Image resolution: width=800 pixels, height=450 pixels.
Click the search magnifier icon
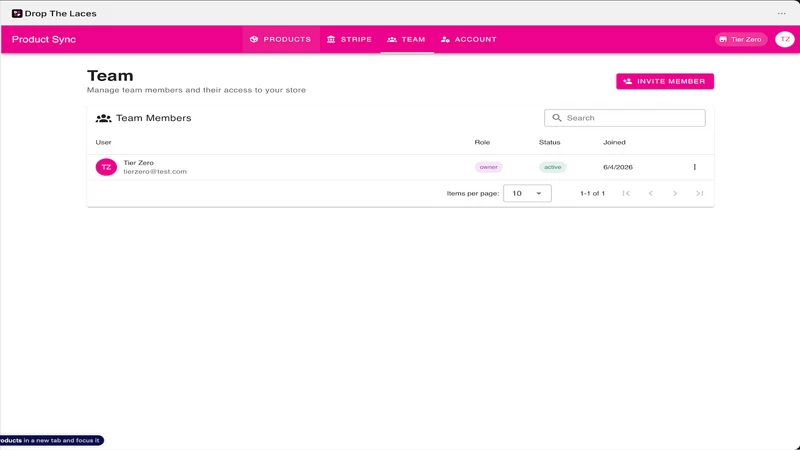tap(557, 118)
